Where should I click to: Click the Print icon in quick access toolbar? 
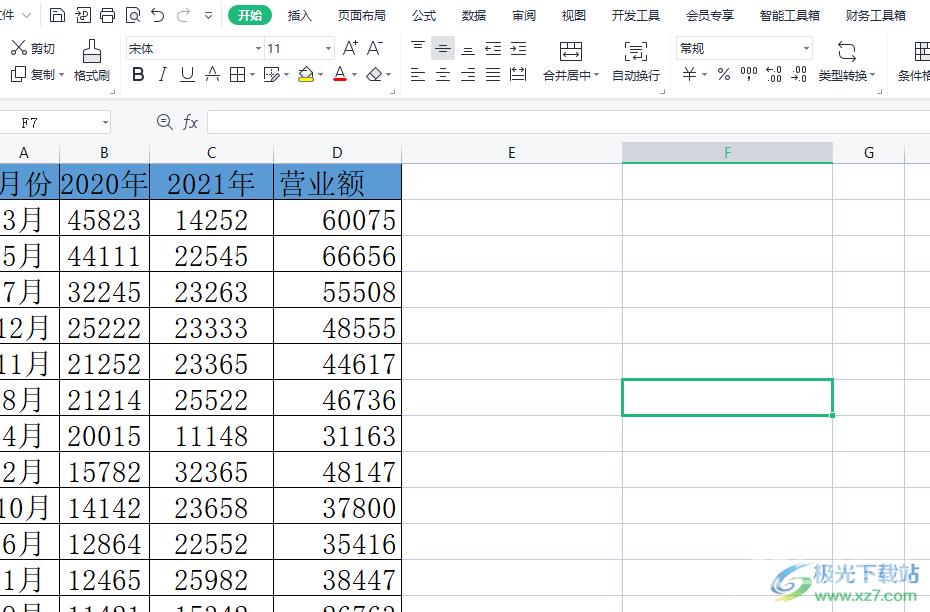click(x=107, y=15)
